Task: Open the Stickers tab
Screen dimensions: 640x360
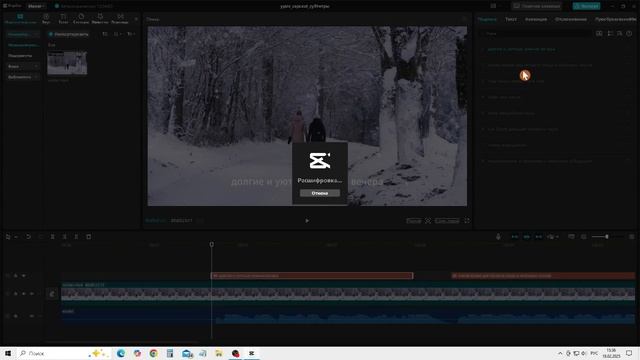Action: click(x=81, y=19)
